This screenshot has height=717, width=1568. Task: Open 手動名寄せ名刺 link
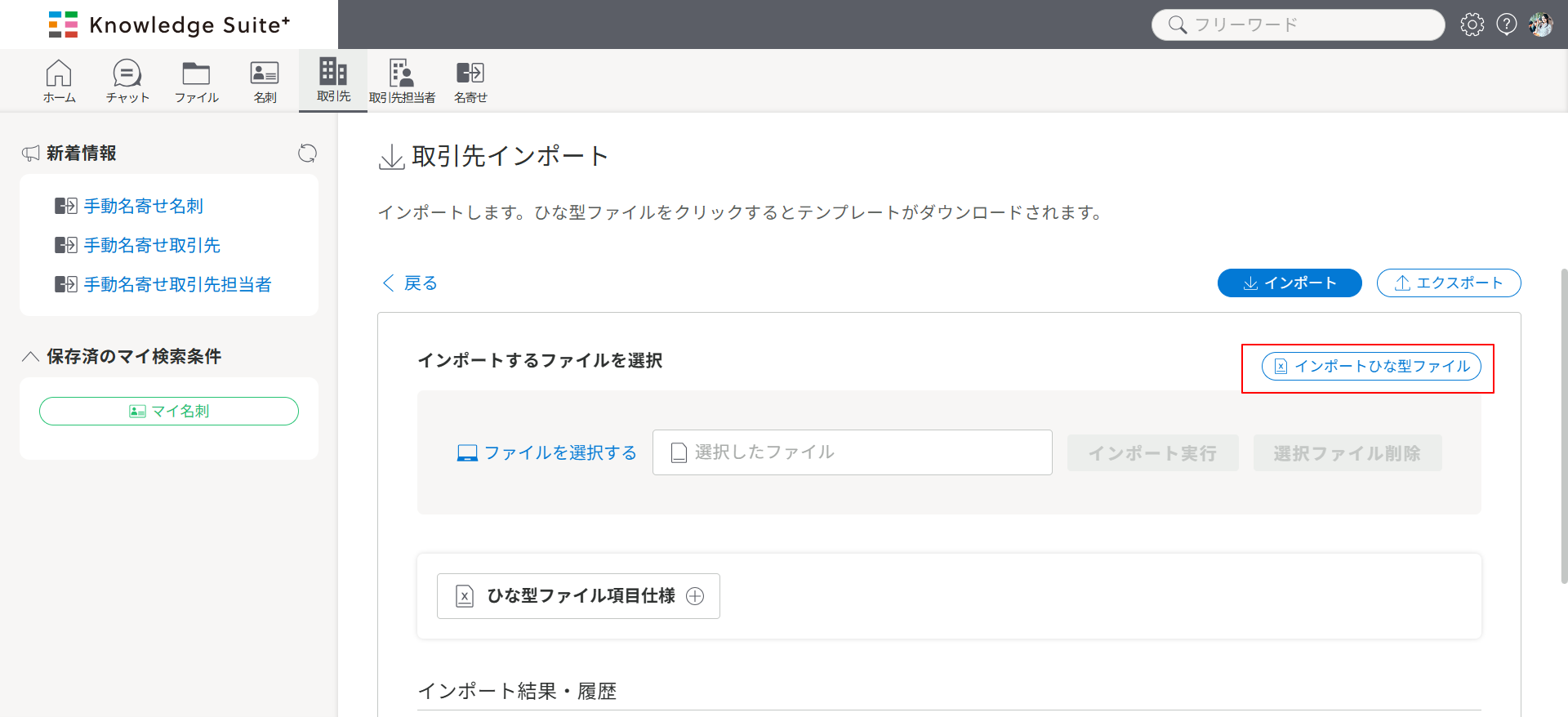pos(144,206)
